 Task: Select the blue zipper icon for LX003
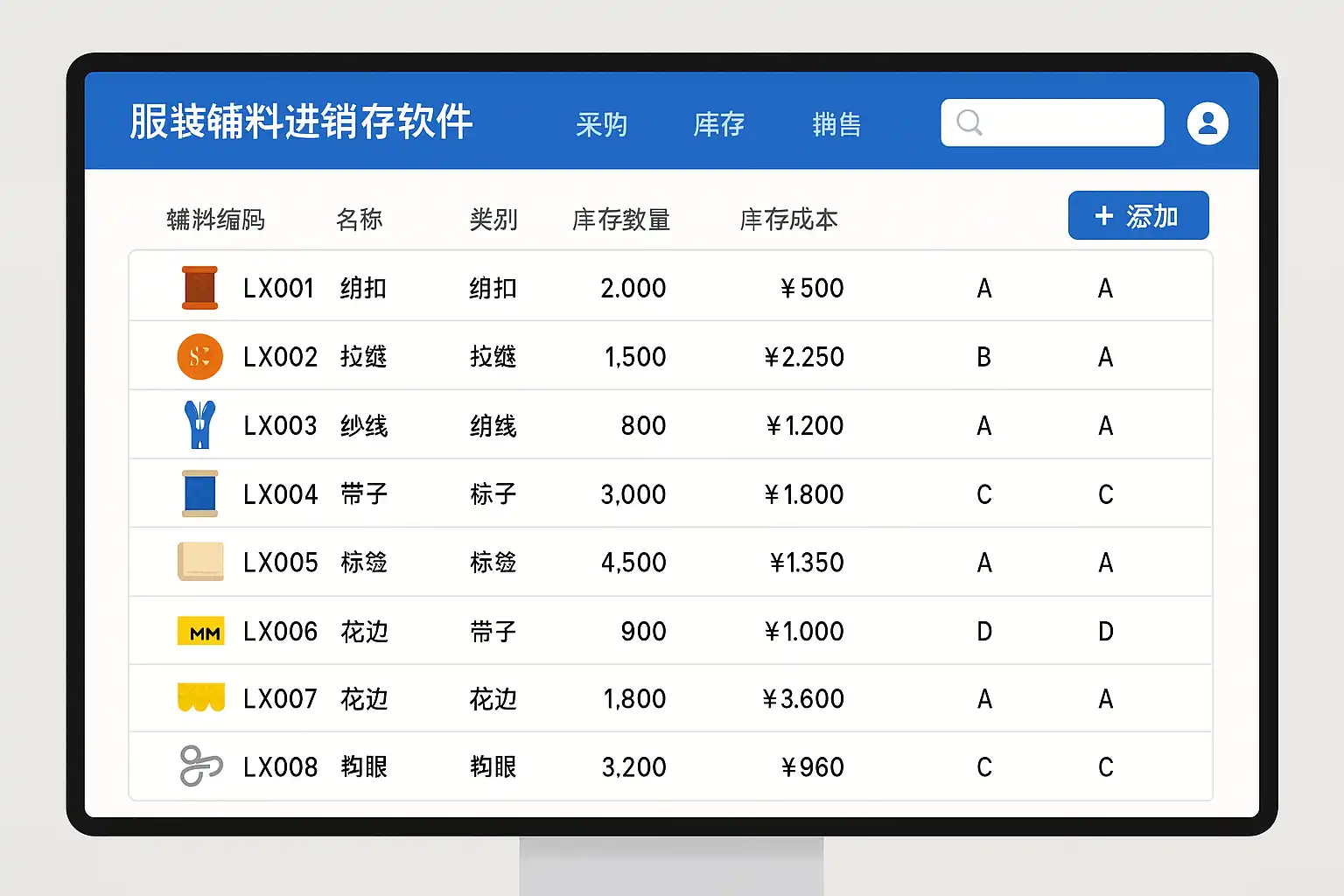(200, 425)
